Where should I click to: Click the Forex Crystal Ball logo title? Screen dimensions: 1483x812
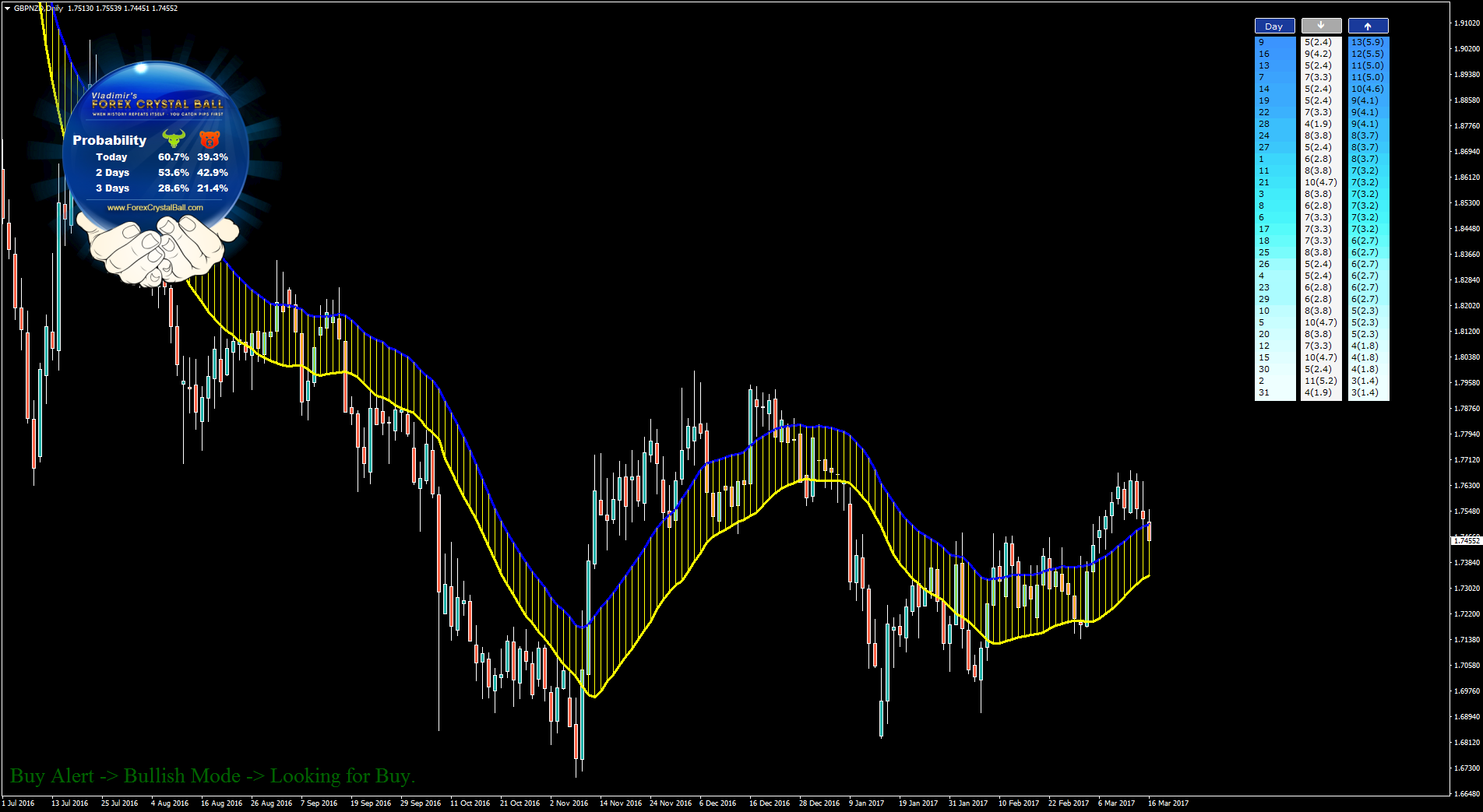coord(157,104)
